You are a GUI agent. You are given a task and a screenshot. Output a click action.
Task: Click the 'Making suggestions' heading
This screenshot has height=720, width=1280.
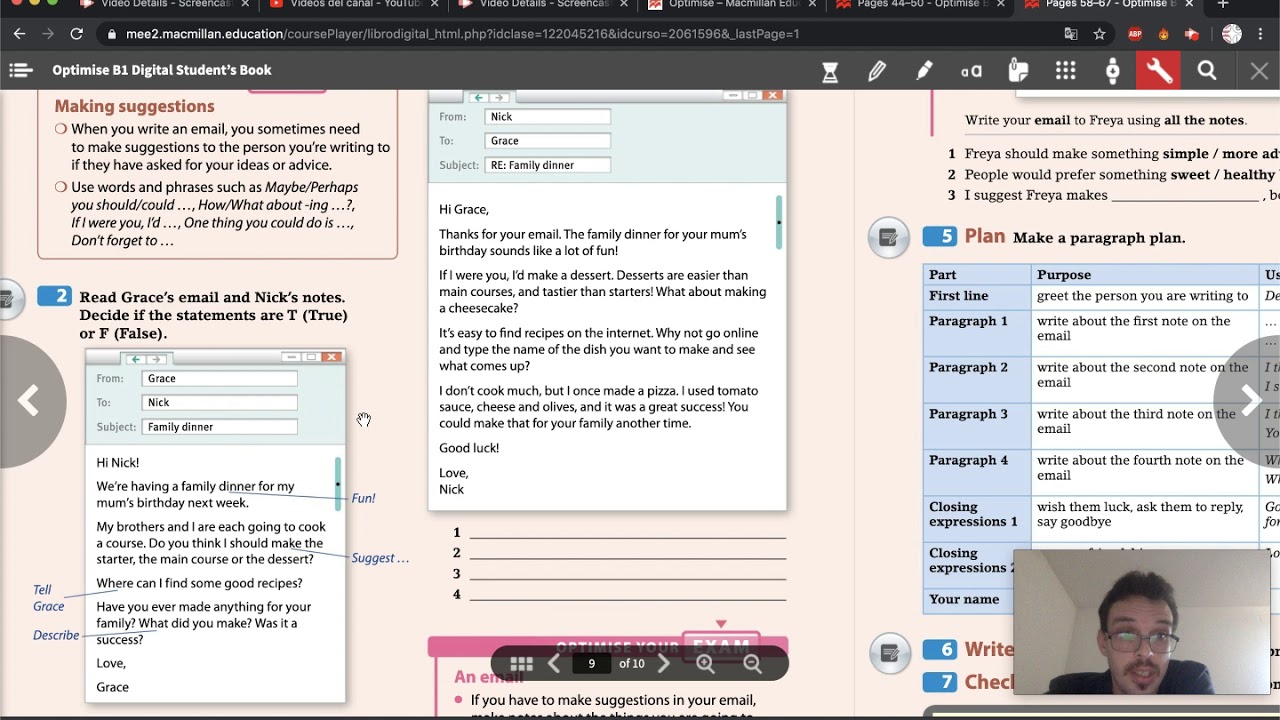134,106
